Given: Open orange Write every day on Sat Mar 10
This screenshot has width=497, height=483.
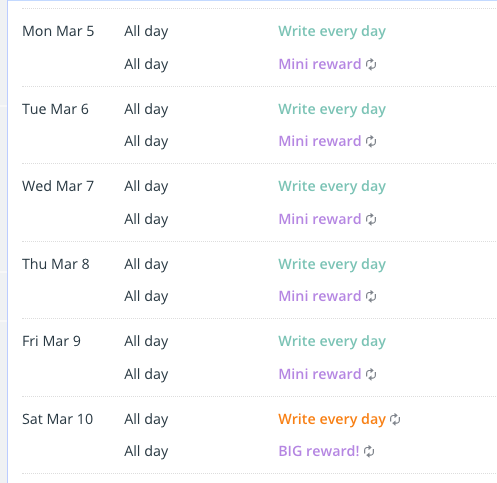Looking at the screenshot, I should coord(332,420).
